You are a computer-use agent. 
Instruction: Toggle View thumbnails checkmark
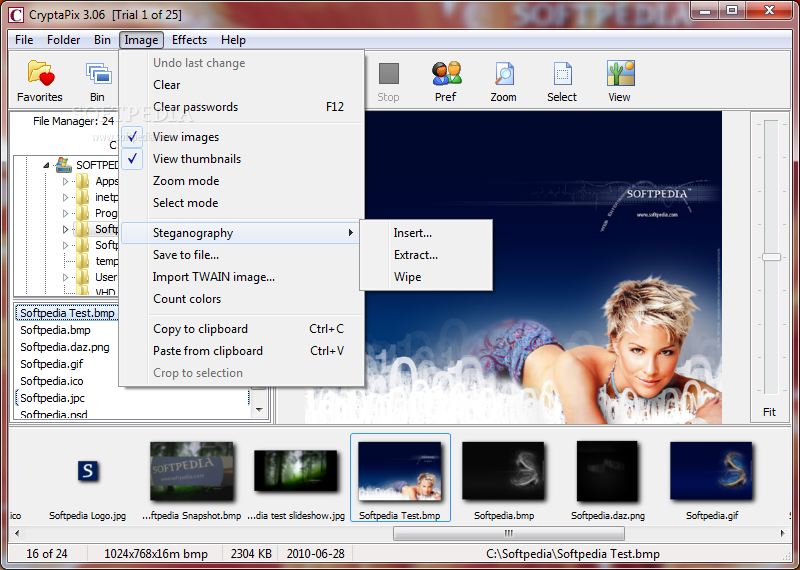[x=132, y=159]
